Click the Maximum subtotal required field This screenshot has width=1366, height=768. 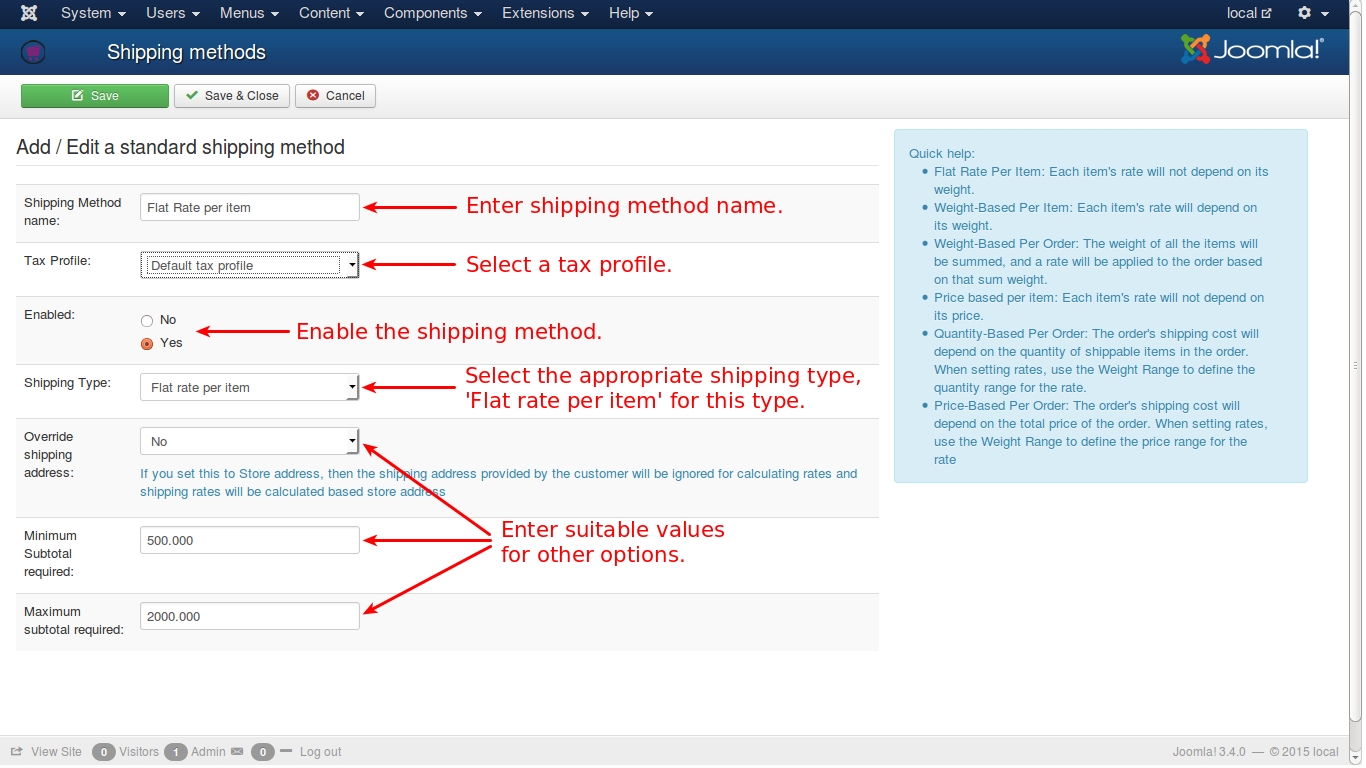tap(249, 616)
